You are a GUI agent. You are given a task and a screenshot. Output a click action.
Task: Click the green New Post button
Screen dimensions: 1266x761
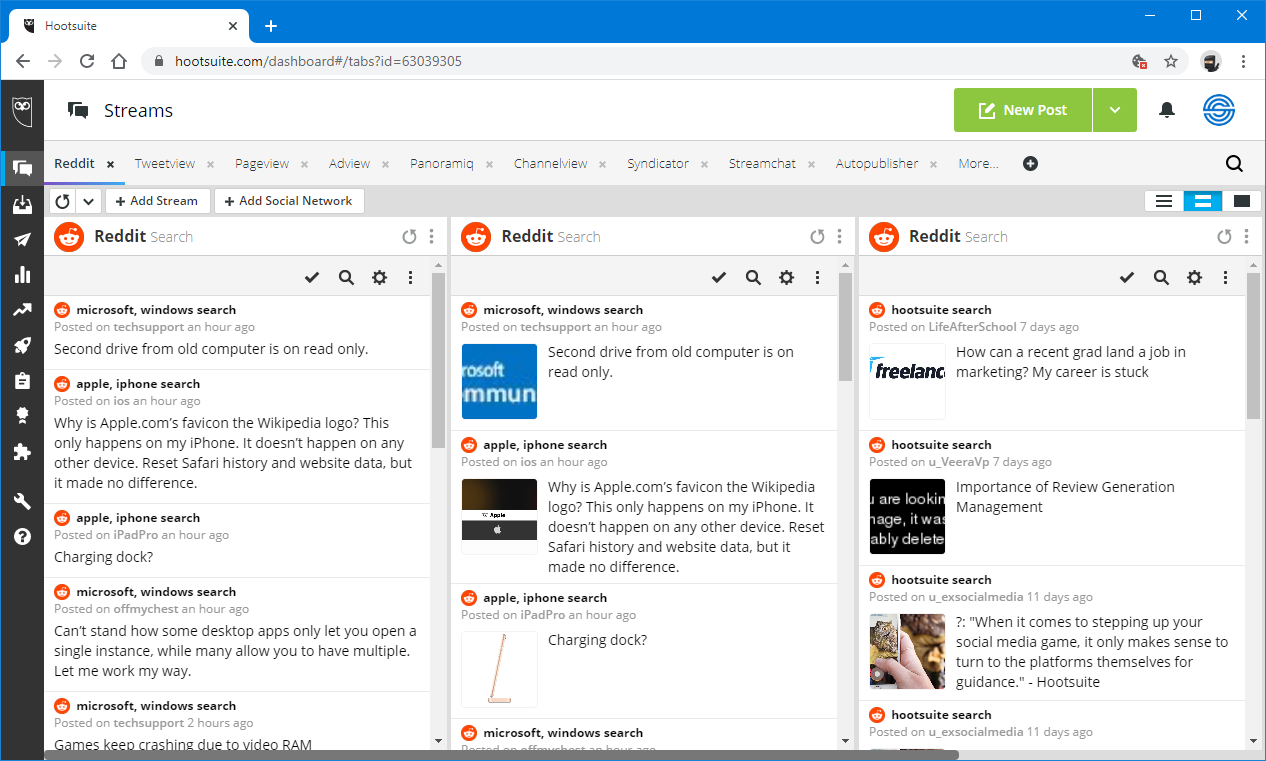point(1022,110)
